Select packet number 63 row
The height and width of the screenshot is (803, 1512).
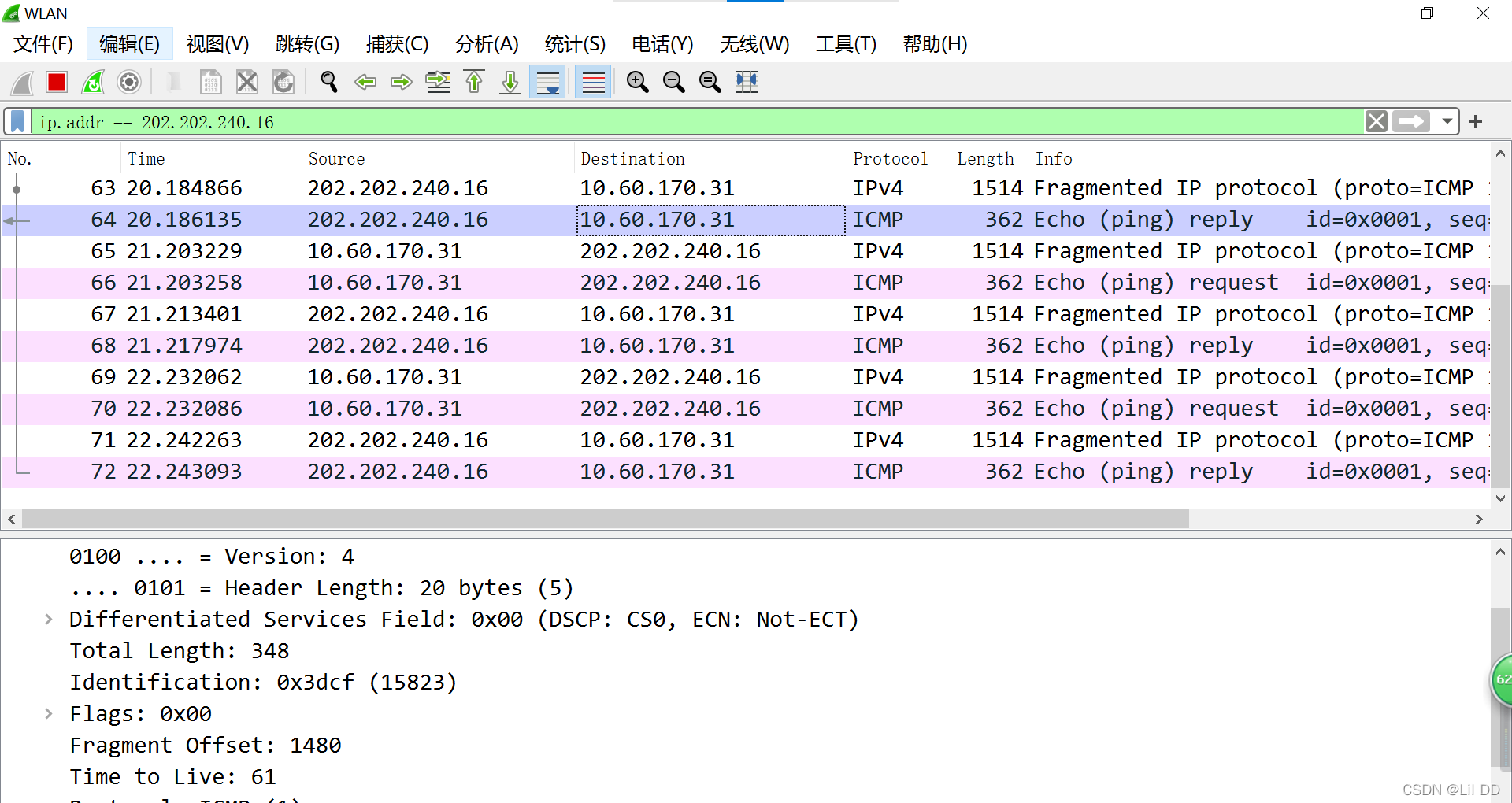click(745, 188)
